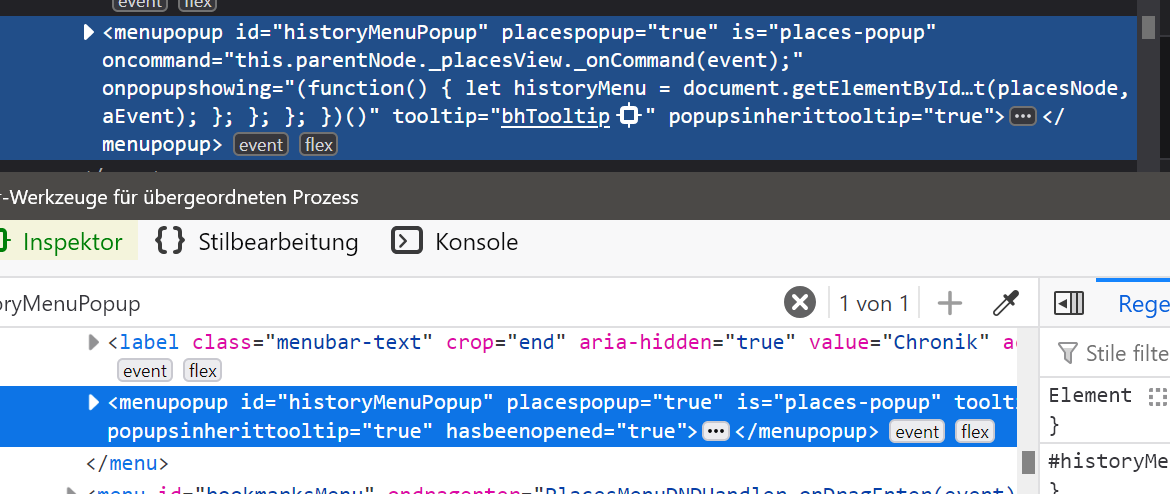Click the ellipsis badge in the lower historyMenuPopup row
The width and height of the screenshot is (1170, 494).
point(716,431)
